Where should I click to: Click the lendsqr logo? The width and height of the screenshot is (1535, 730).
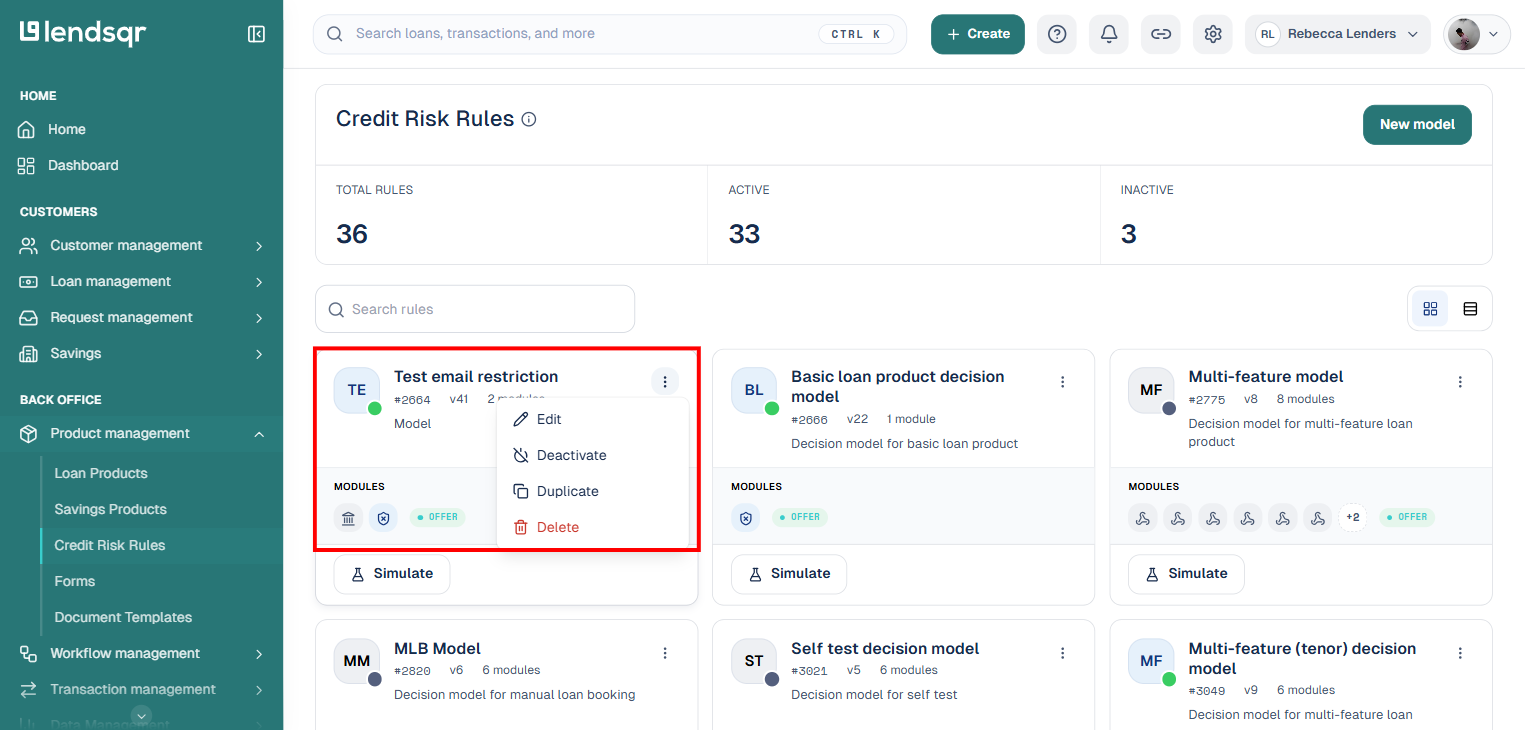(83, 33)
